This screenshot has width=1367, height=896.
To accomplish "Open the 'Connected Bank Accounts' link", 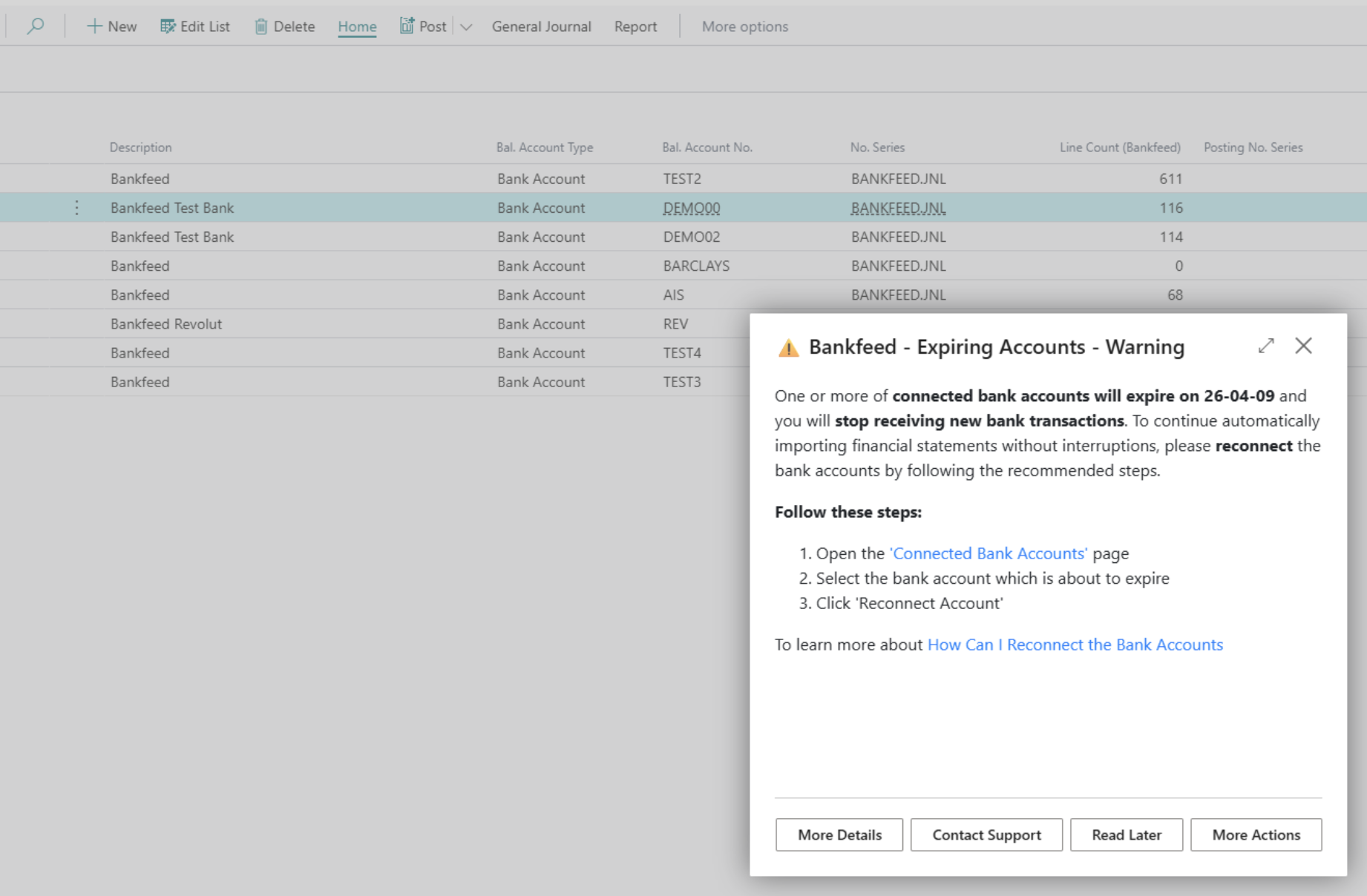I will [988, 553].
